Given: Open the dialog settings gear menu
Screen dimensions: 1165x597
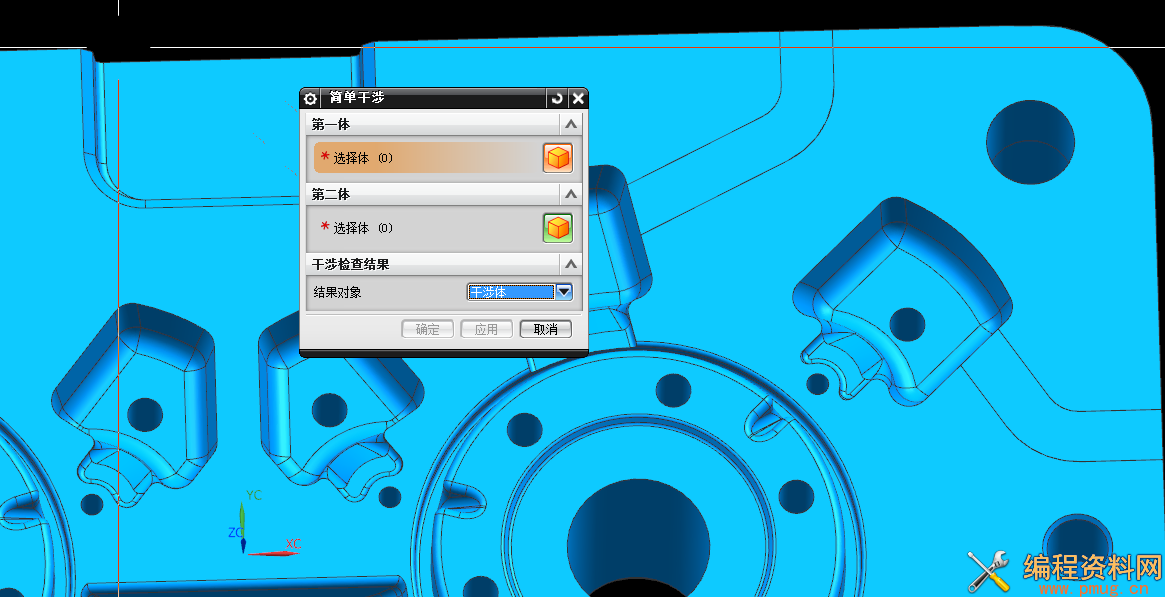Looking at the screenshot, I should (311, 98).
